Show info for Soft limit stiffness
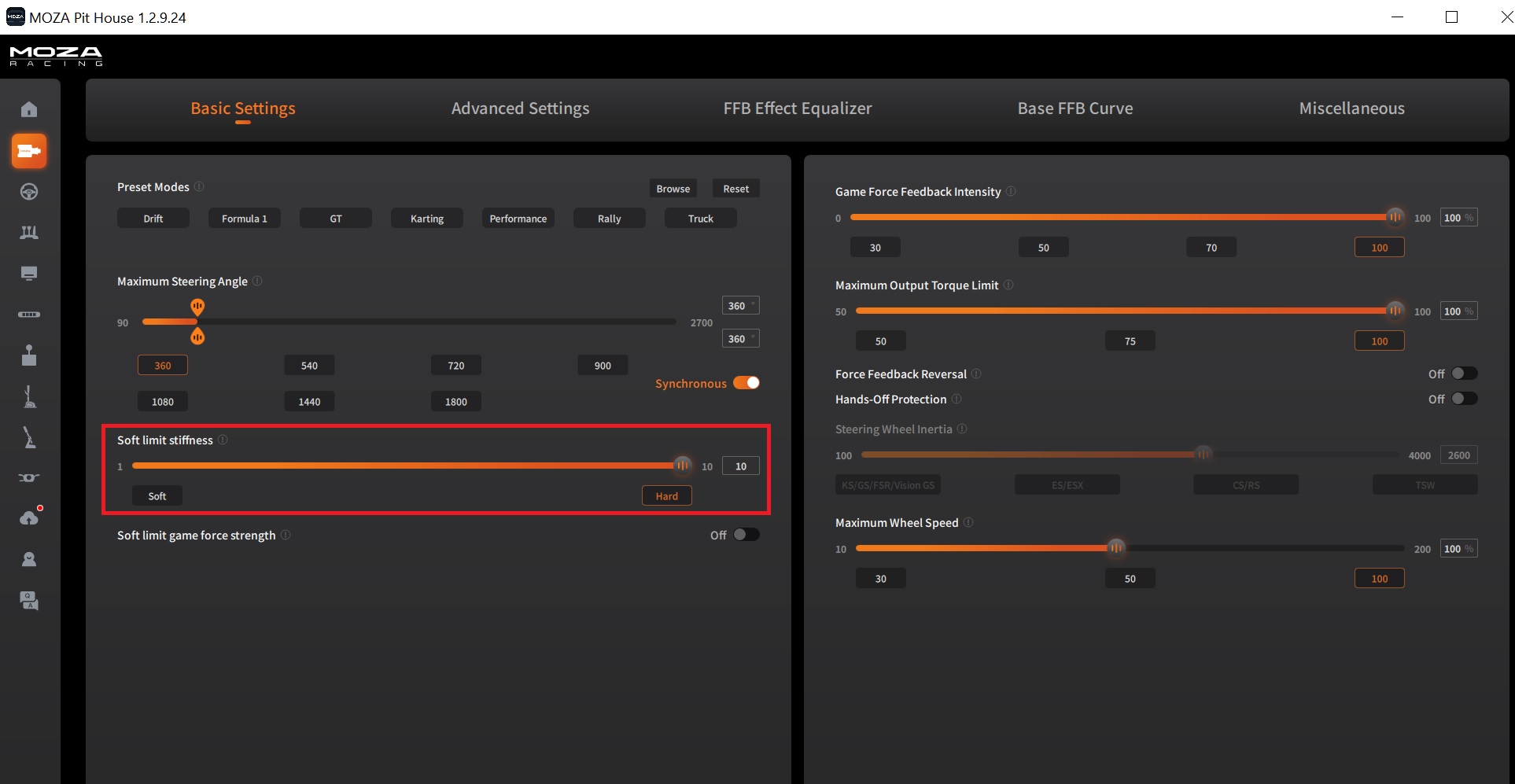Screen dimensions: 1515x784 [x=223, y=440]
